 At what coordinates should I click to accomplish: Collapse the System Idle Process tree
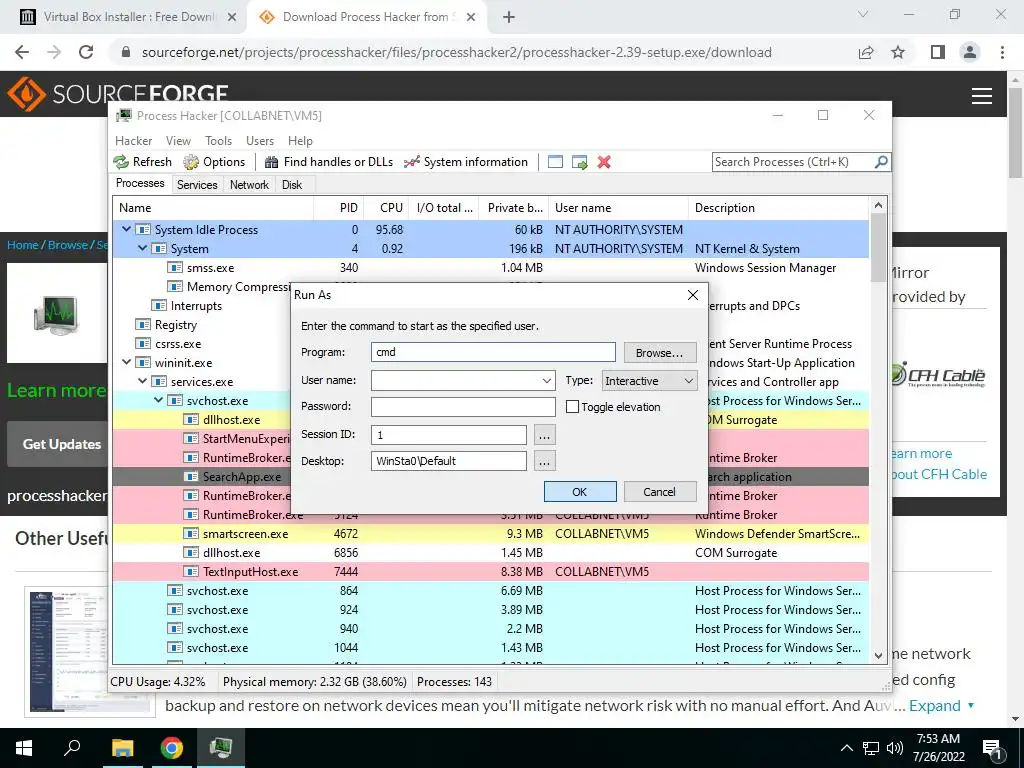[x=127, y=229]
